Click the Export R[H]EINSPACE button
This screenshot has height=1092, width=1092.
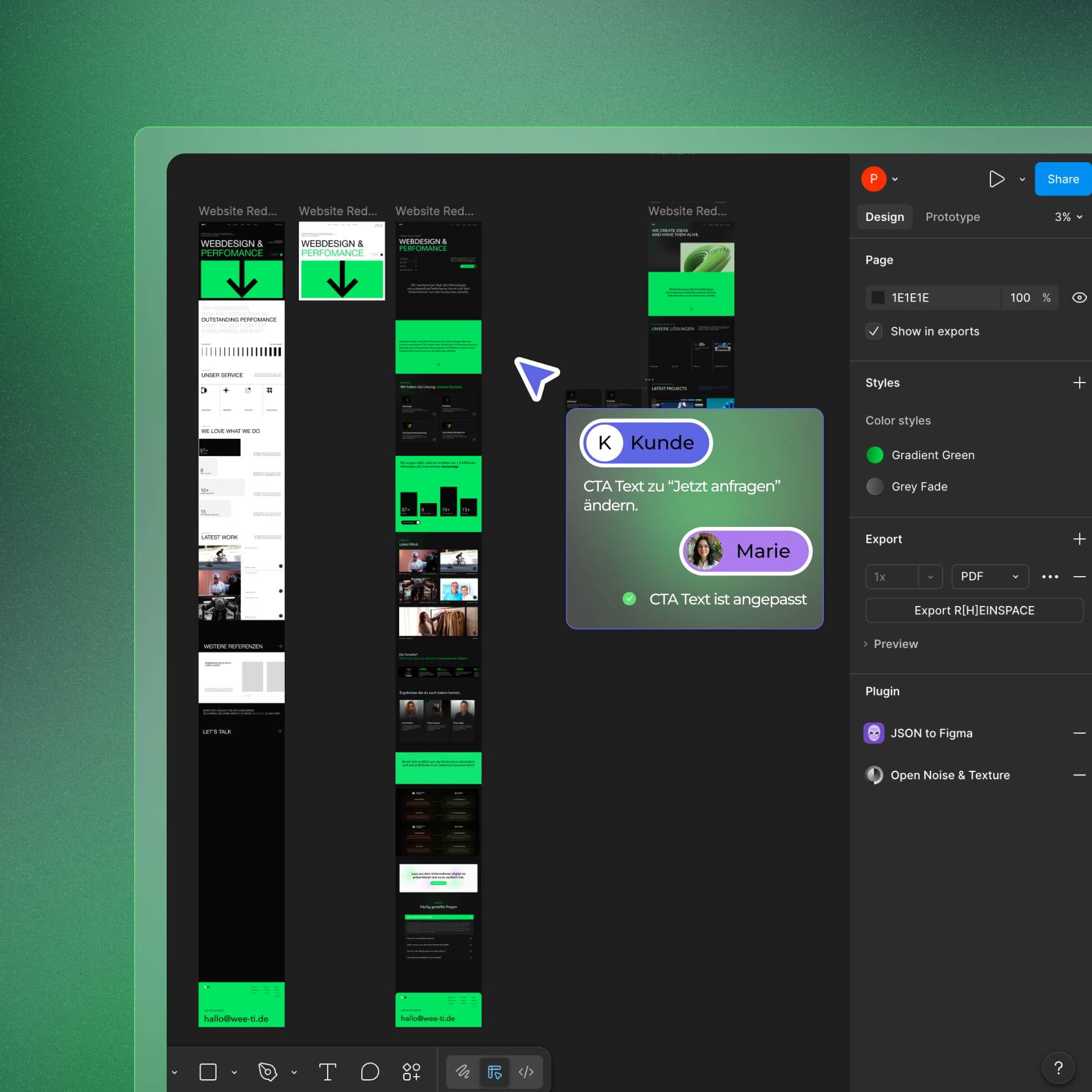point(973,610)
